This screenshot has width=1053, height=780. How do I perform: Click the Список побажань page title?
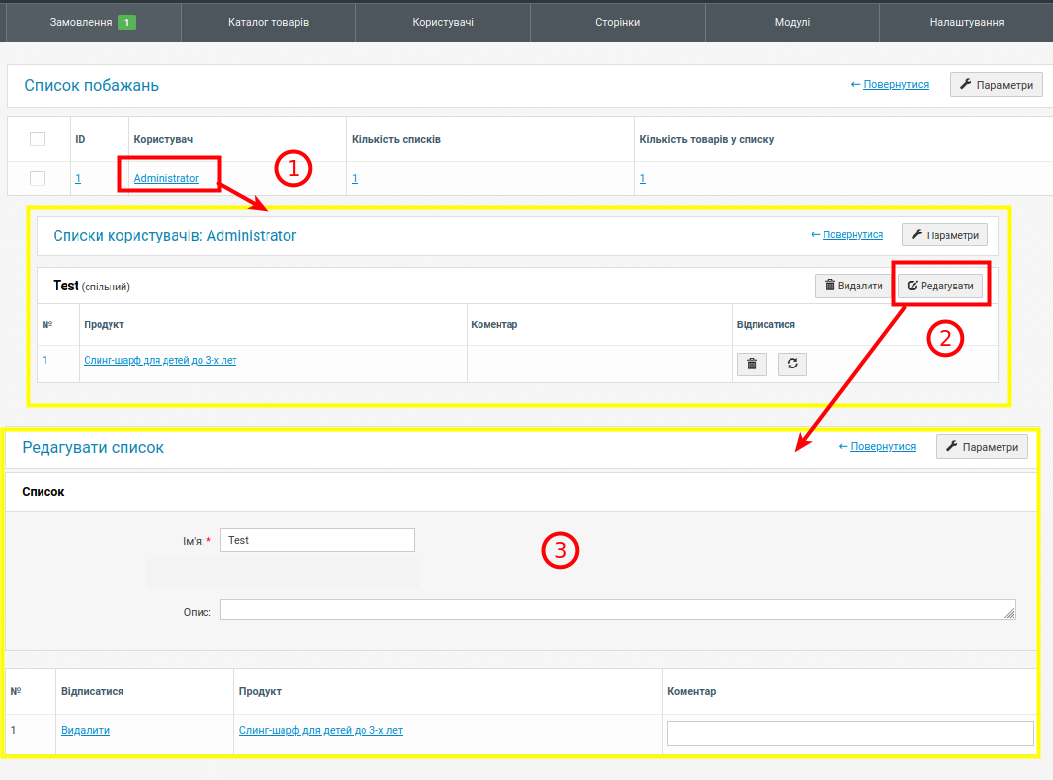point(91,86)
